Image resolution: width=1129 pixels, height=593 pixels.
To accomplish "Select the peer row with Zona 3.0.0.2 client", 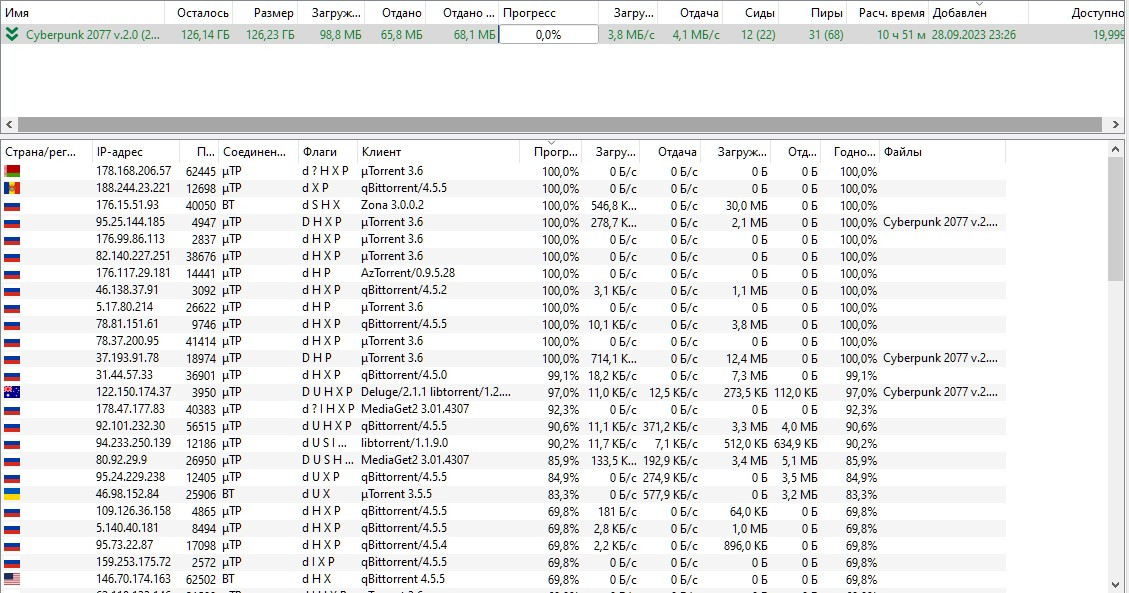I will [400, 205].
